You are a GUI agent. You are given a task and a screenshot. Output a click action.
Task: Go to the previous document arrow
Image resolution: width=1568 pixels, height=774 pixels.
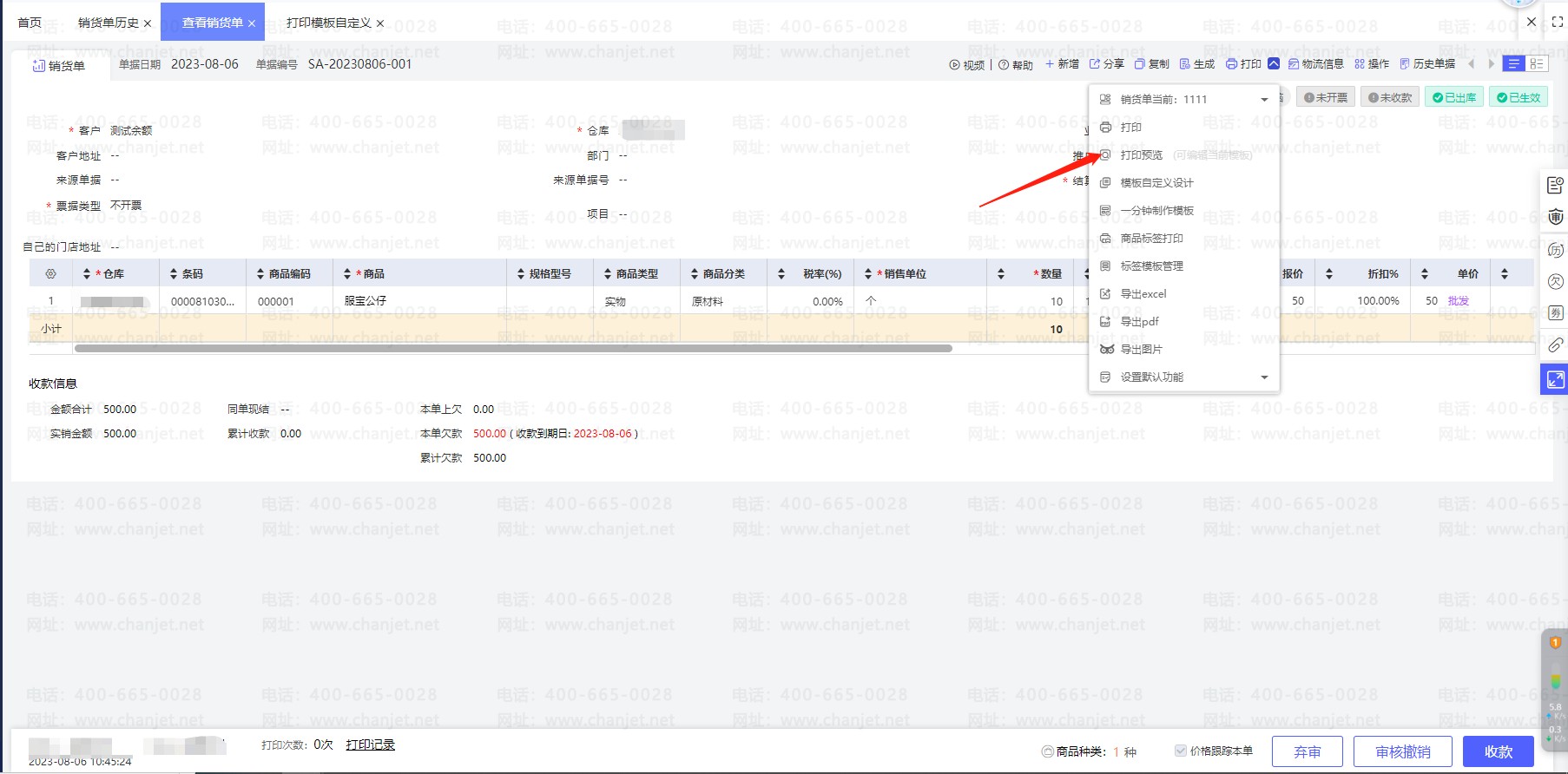click(1471, 64)
